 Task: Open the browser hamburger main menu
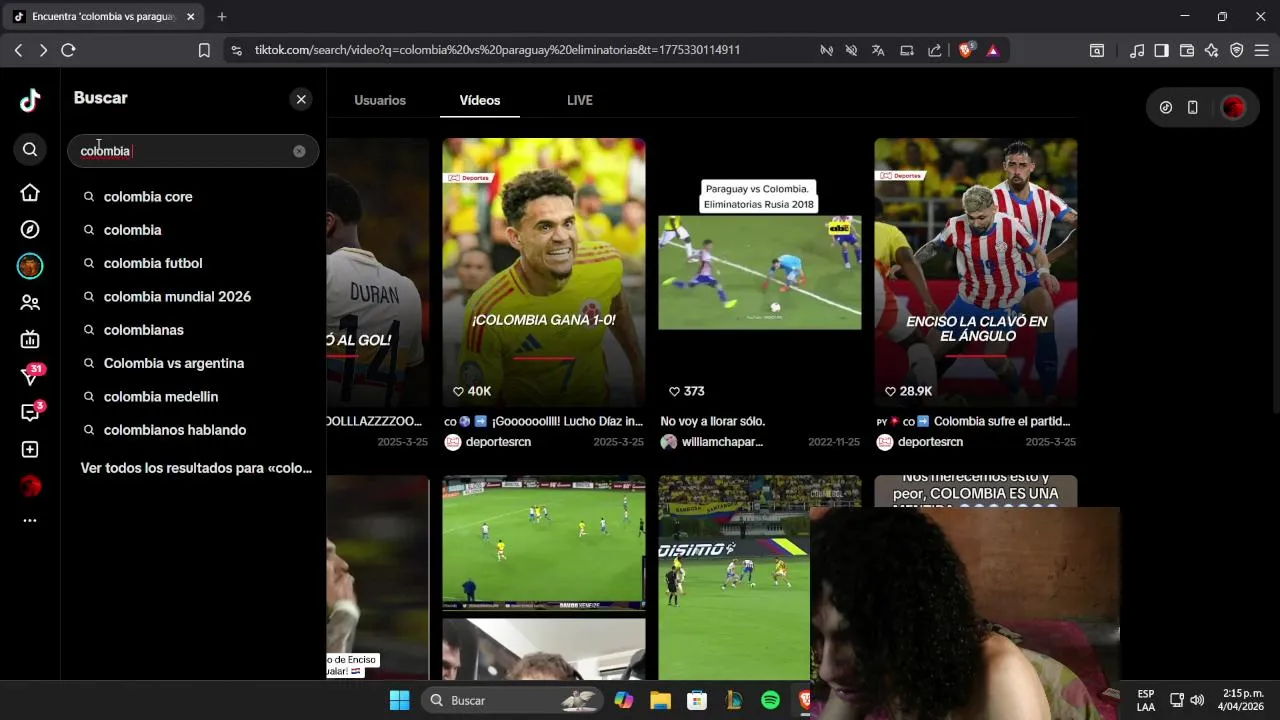pos(1262,50)
